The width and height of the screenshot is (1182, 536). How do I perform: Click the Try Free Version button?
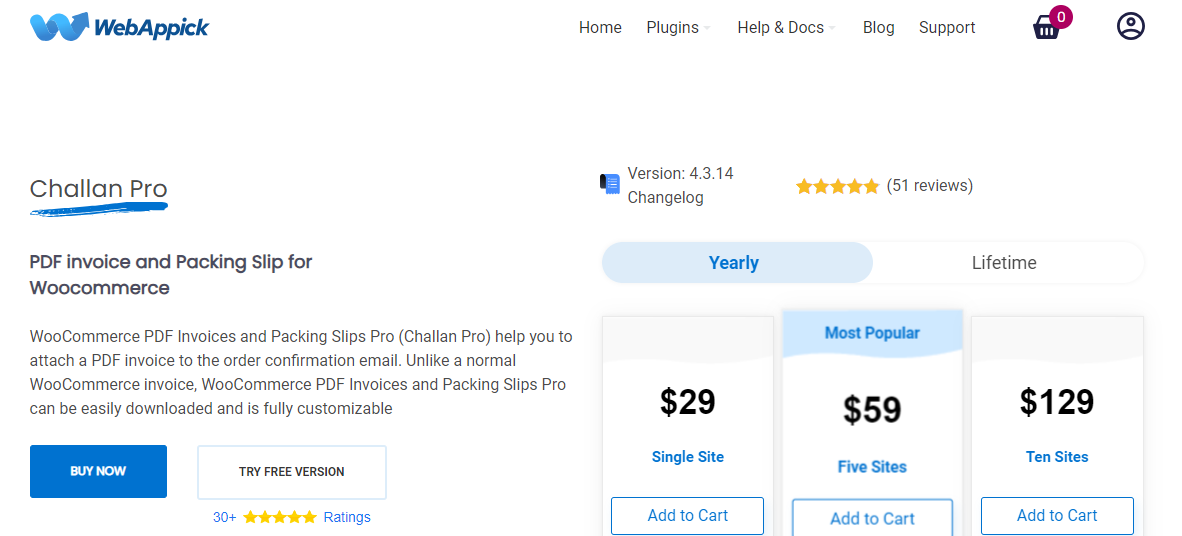pyautogui.click(x=292, y=472)
